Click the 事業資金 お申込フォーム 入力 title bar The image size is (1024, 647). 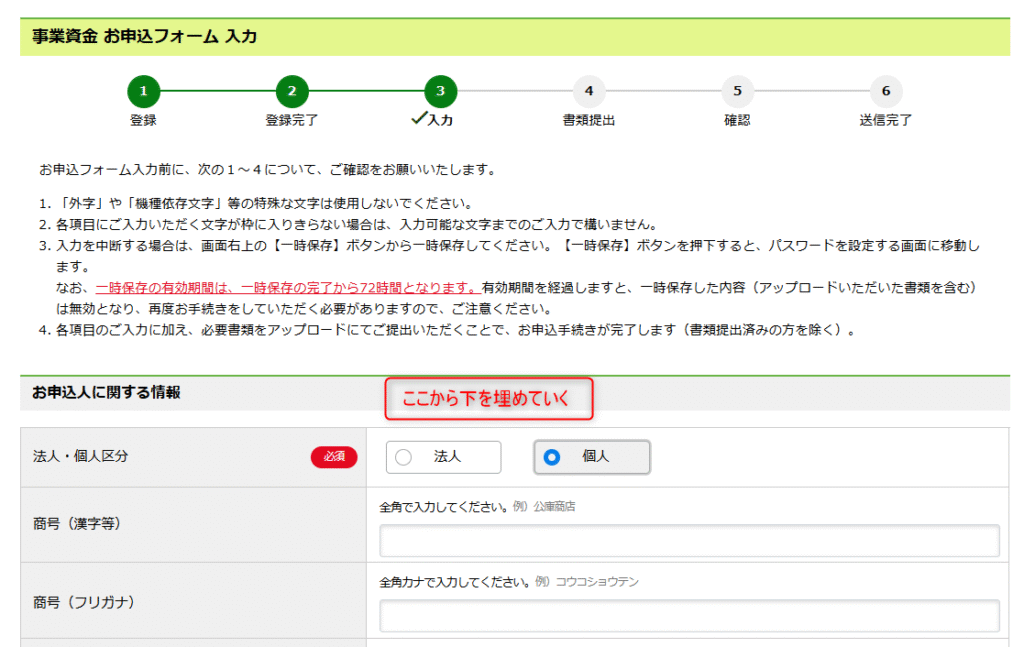145,37
